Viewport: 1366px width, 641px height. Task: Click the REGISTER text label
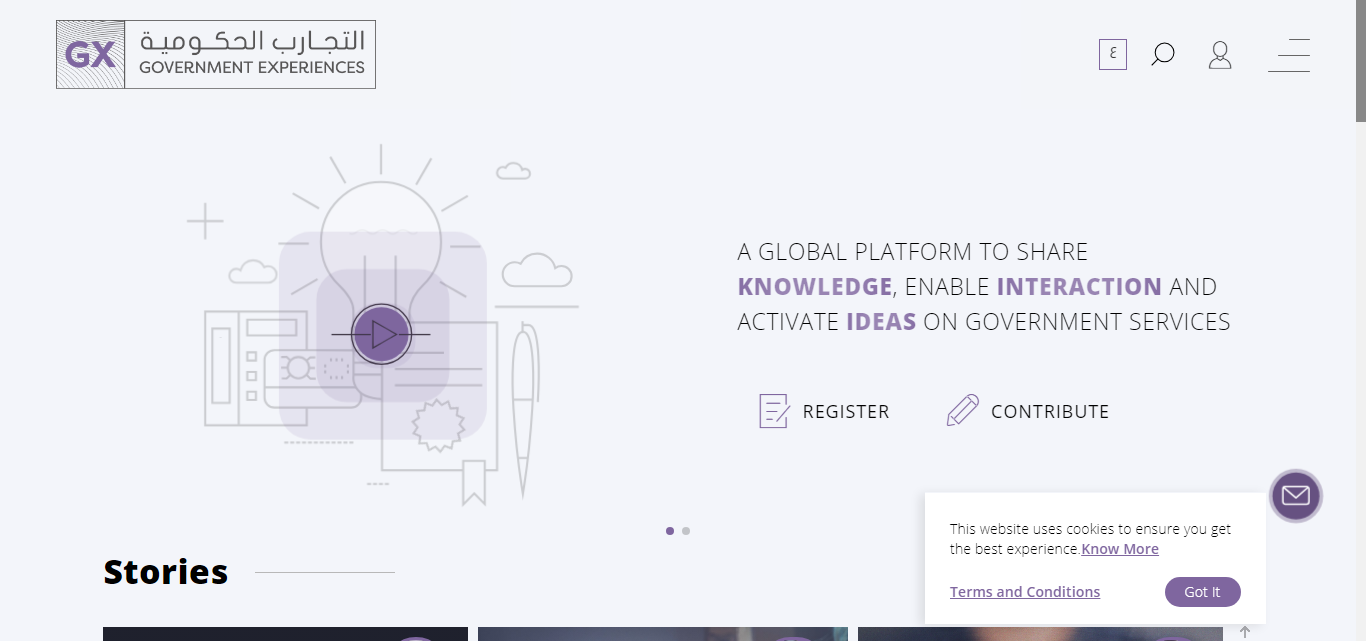(x=845, y=412)
